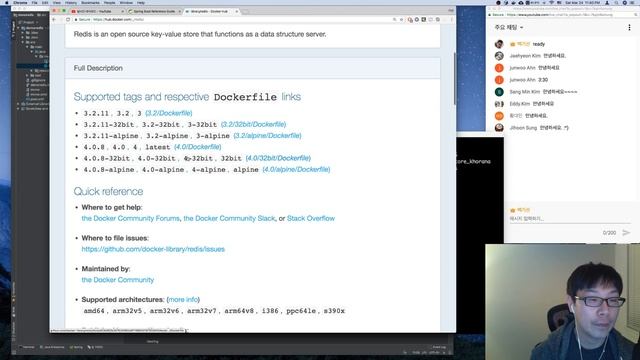
Task: Open the chat mode dropdown in YouTube chat
Action: 509,27
